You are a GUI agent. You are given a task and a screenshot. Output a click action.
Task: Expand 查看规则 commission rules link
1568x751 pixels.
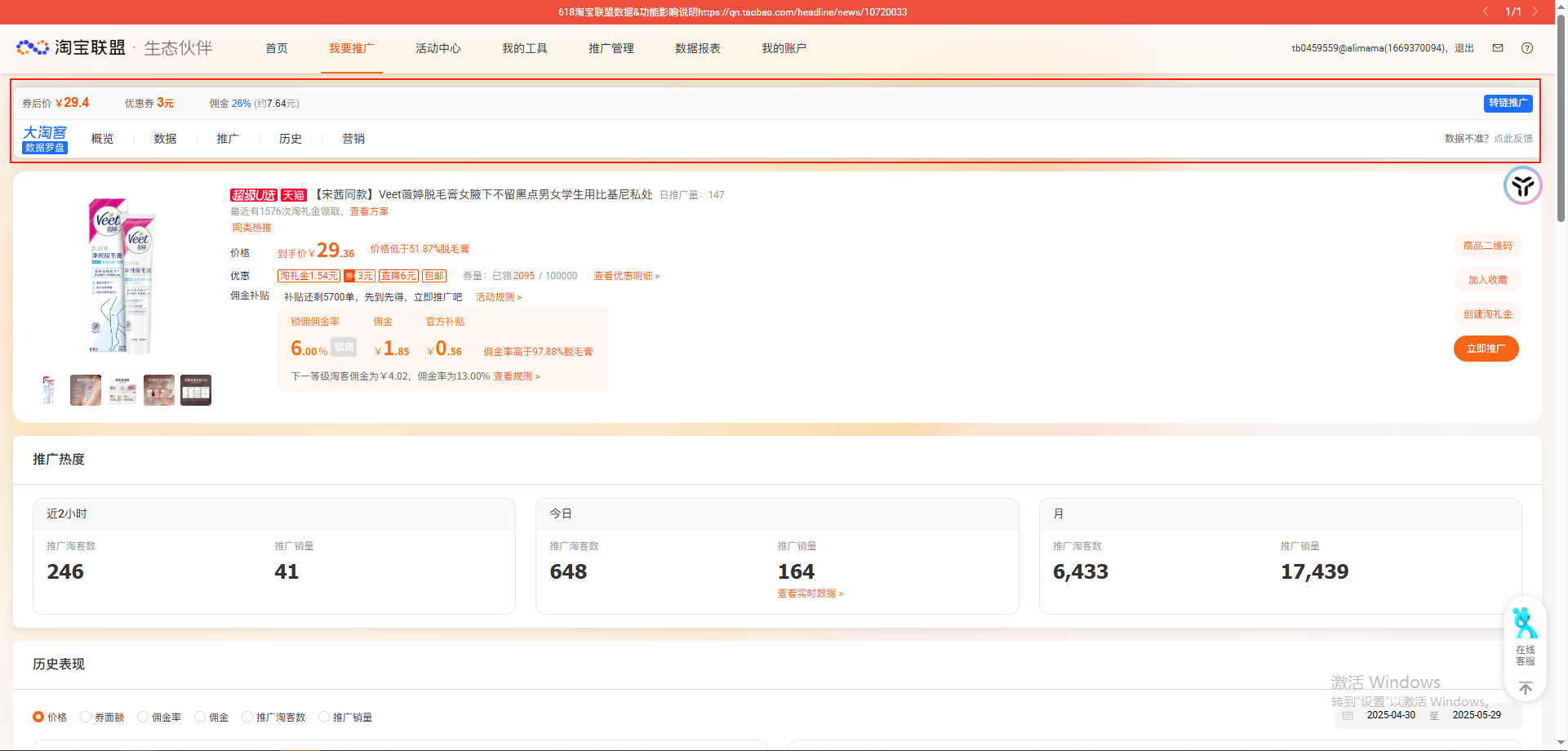tap(516, 376)
